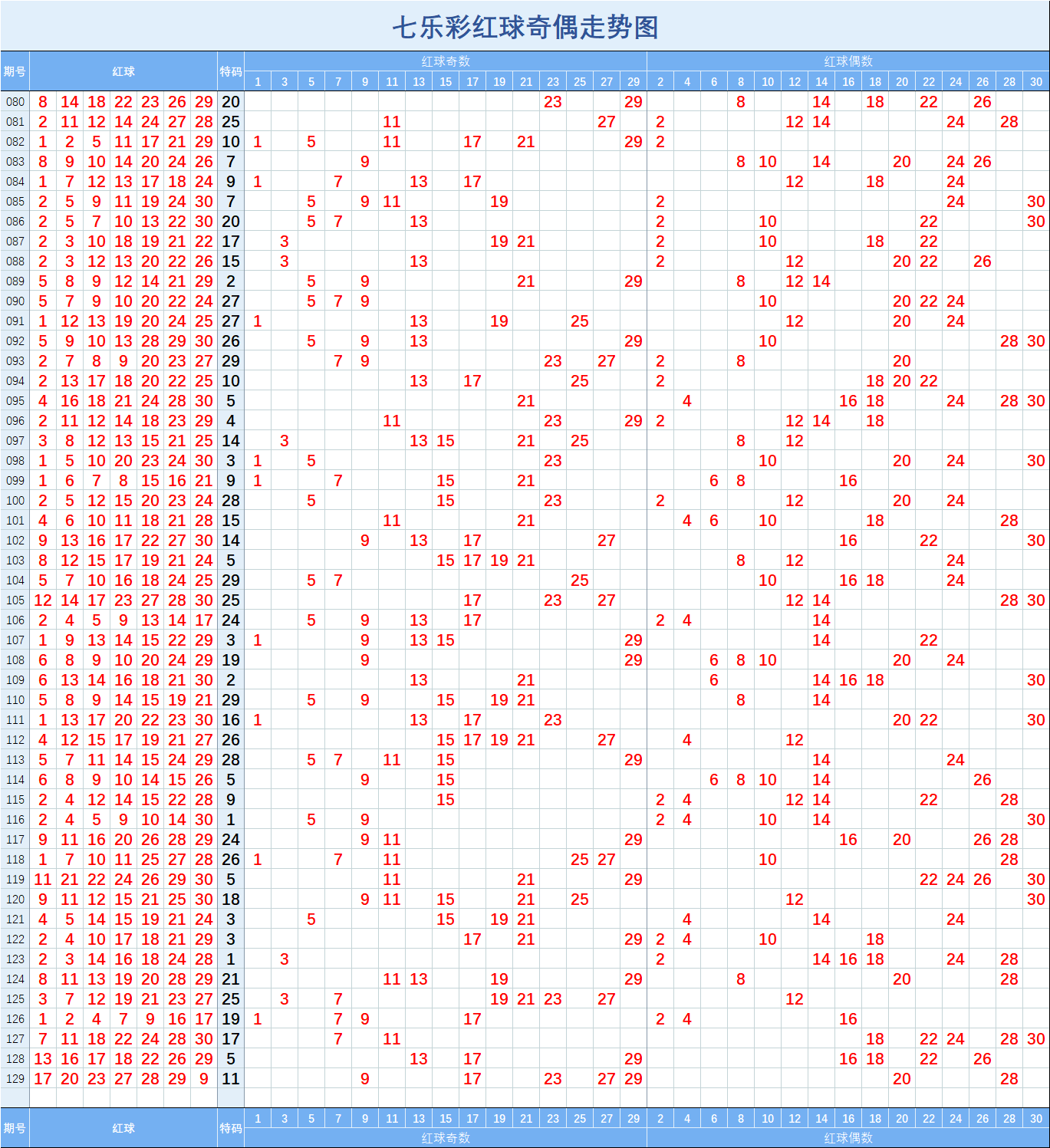Select the top 期号 header cell
The width and height of the screenshot is (1050, 1148).
(15, 71)
